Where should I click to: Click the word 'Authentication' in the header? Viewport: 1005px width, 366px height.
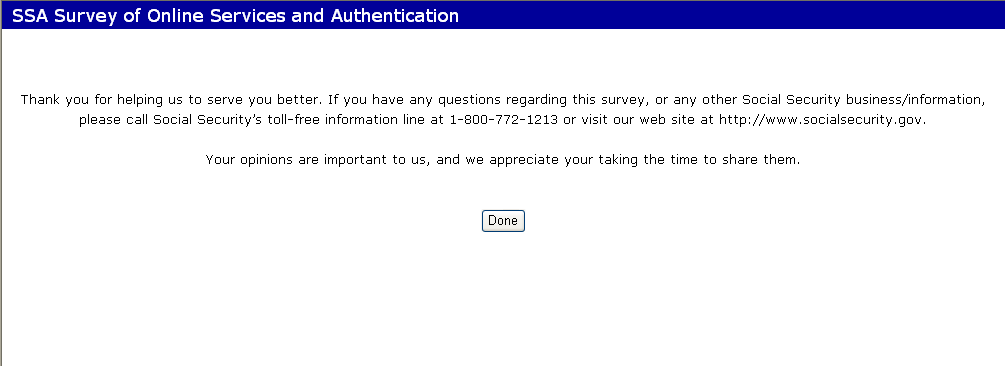click(395, 16)
